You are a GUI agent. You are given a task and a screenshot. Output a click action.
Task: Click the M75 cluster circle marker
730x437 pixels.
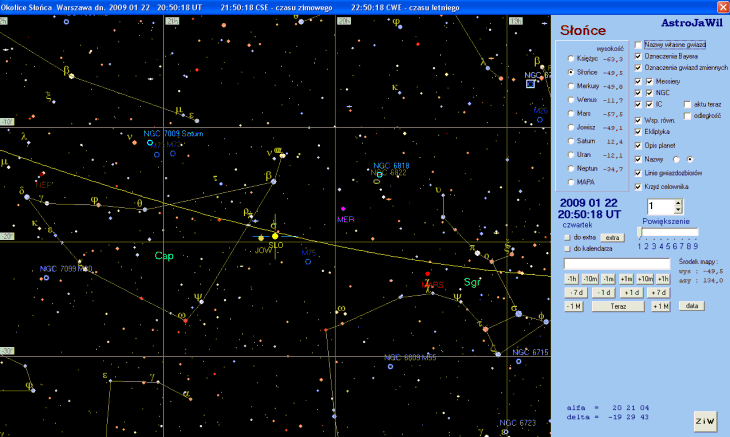pyautogui.click(x=308, y=262)
